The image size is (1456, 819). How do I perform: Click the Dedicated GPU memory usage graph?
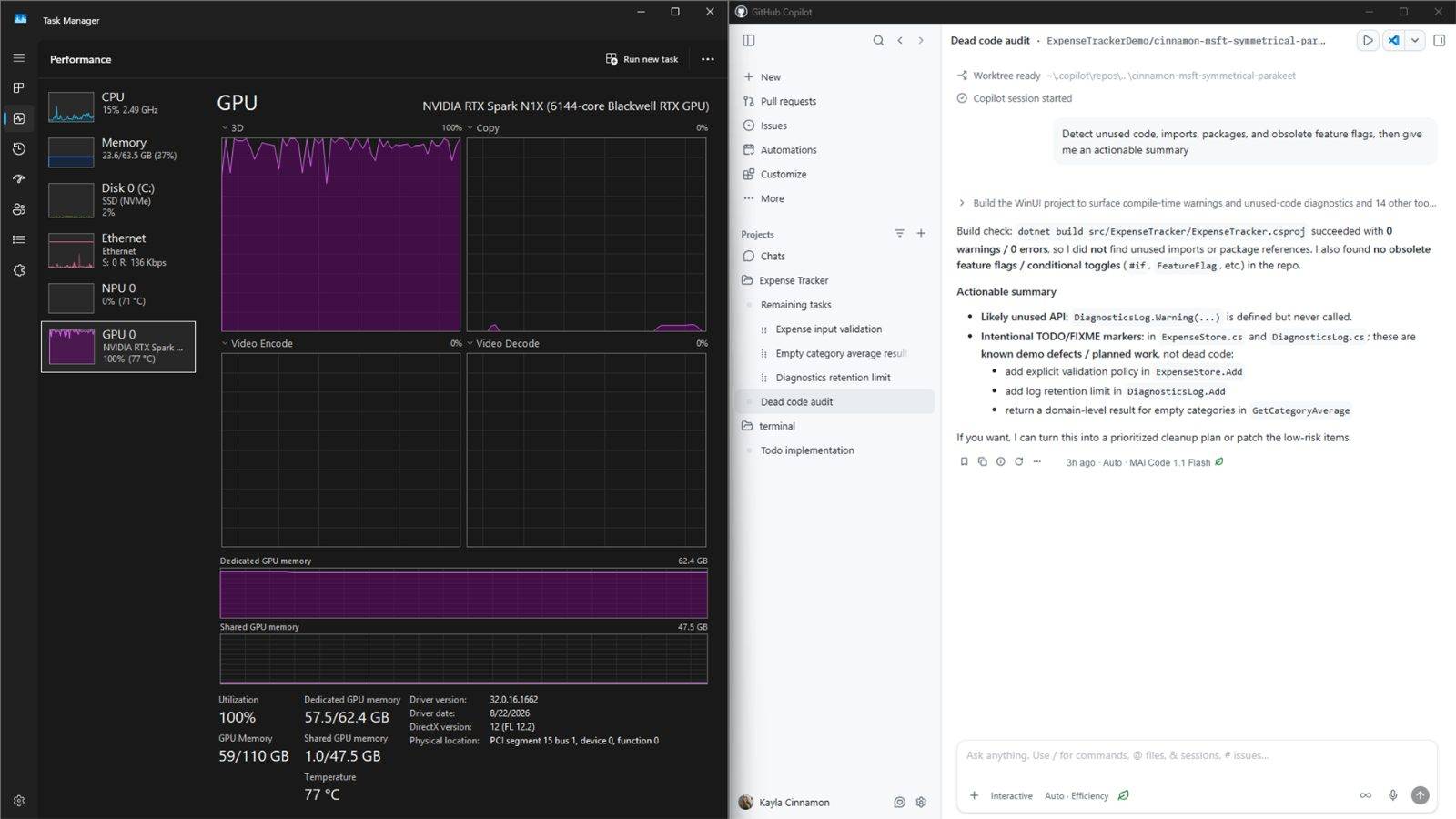coord(463,593)
